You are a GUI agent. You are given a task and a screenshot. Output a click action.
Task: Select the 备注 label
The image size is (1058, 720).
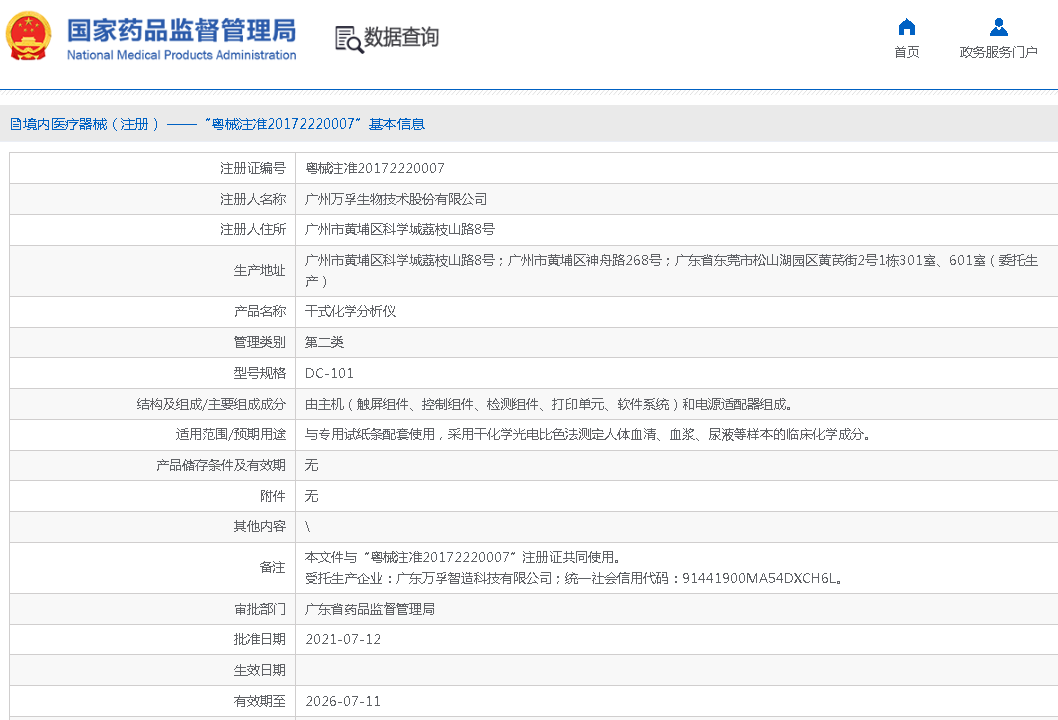(x=273, y=567)
